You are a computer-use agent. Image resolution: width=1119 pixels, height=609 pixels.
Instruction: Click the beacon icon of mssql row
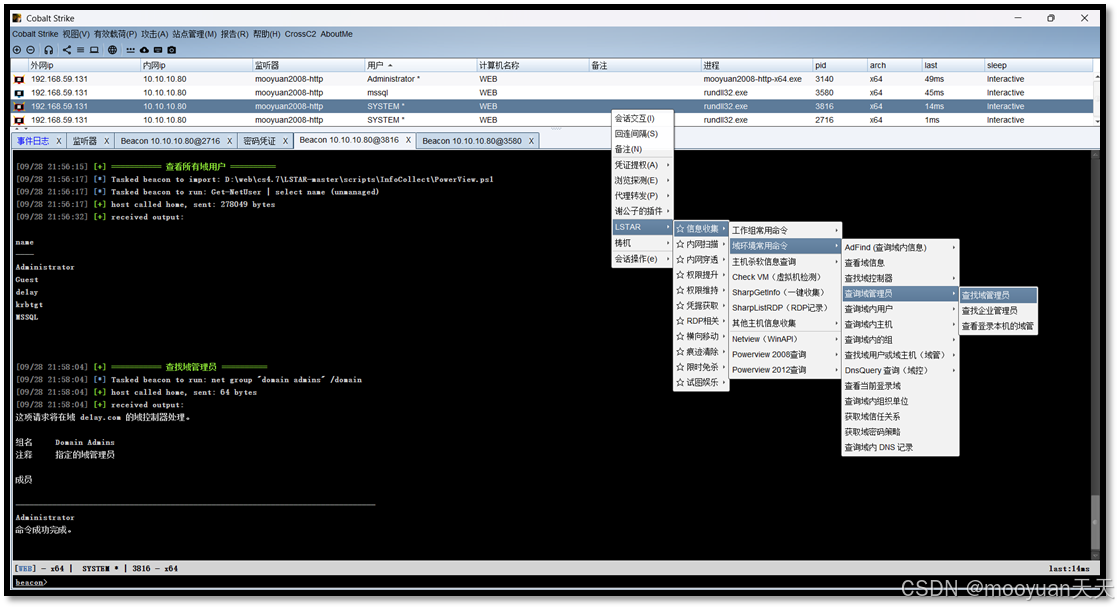click(x=19, y=93)
